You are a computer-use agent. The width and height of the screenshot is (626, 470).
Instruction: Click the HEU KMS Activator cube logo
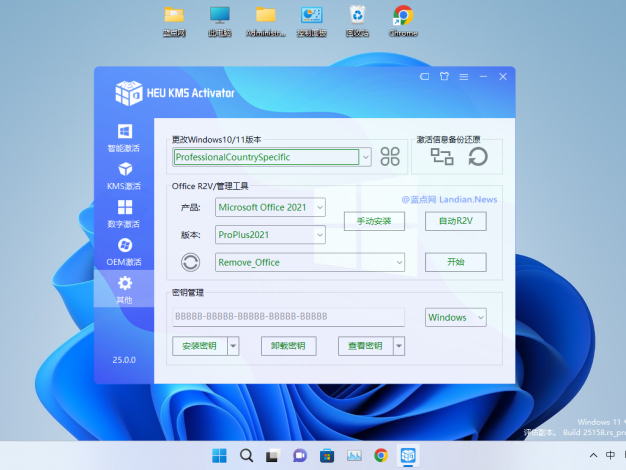129,93
